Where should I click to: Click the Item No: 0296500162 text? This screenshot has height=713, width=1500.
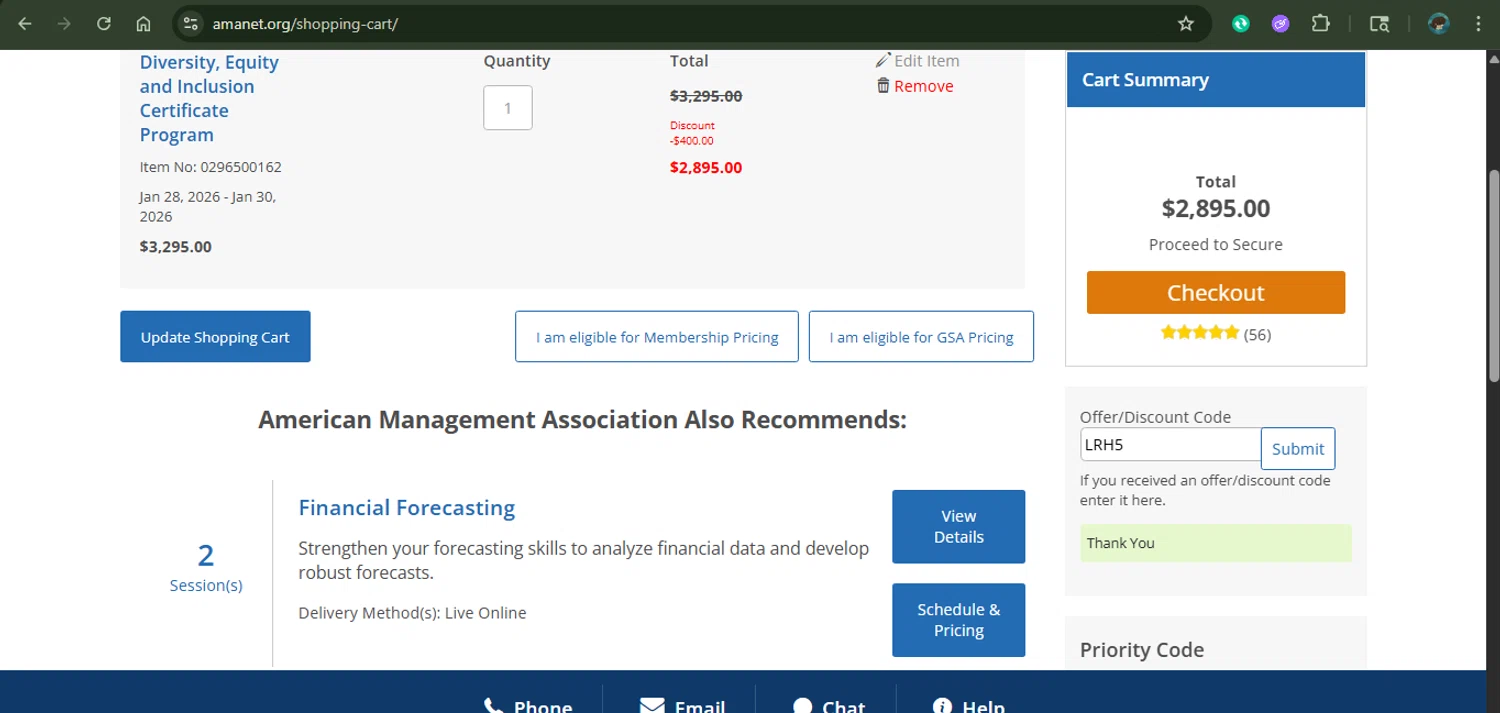click(211, 167)
